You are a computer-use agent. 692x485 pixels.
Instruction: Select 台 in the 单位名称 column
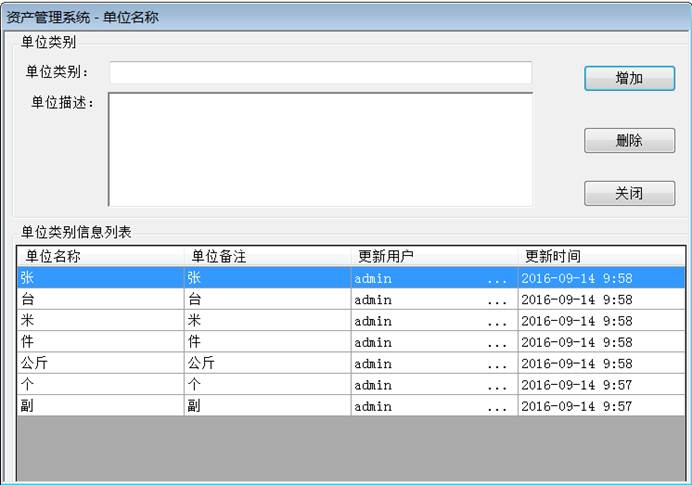pos(101,299)
